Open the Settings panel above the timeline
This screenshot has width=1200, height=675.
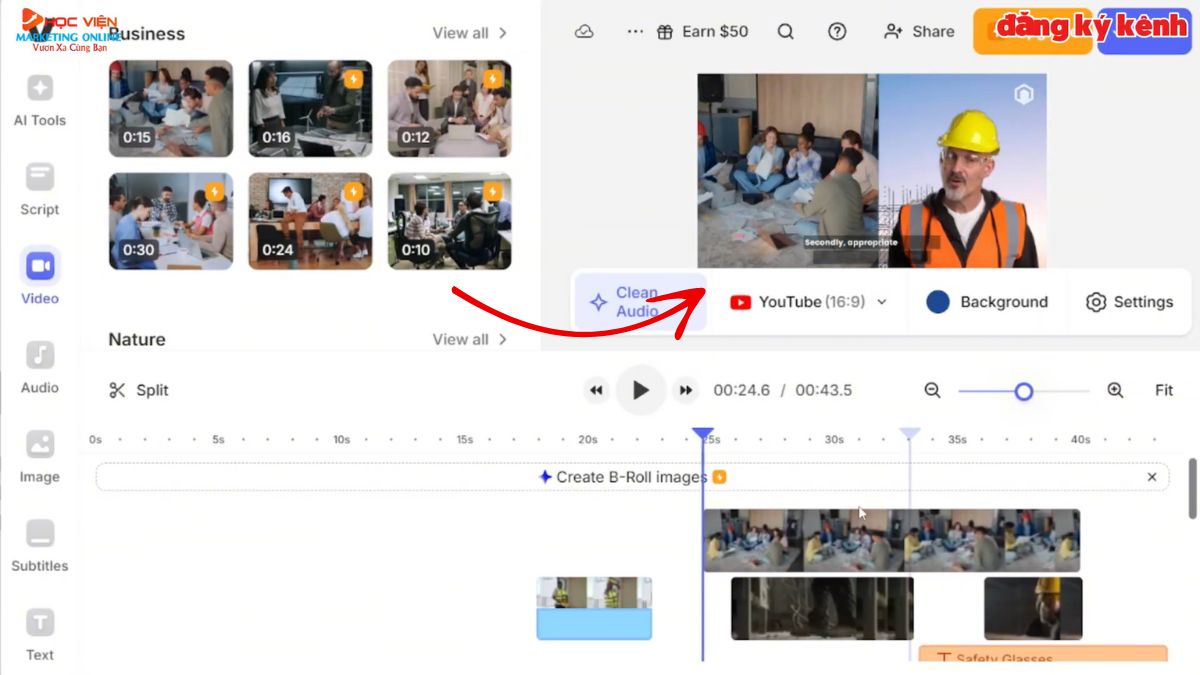[x=1130, y=301]
